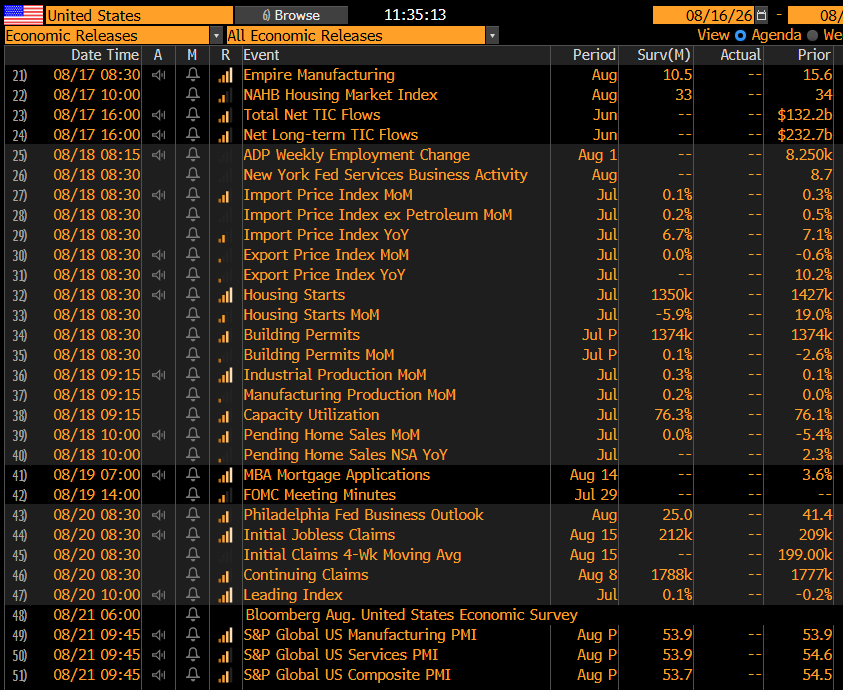Open Pending Home Sales NSA YoY event

tap(345, 454)
